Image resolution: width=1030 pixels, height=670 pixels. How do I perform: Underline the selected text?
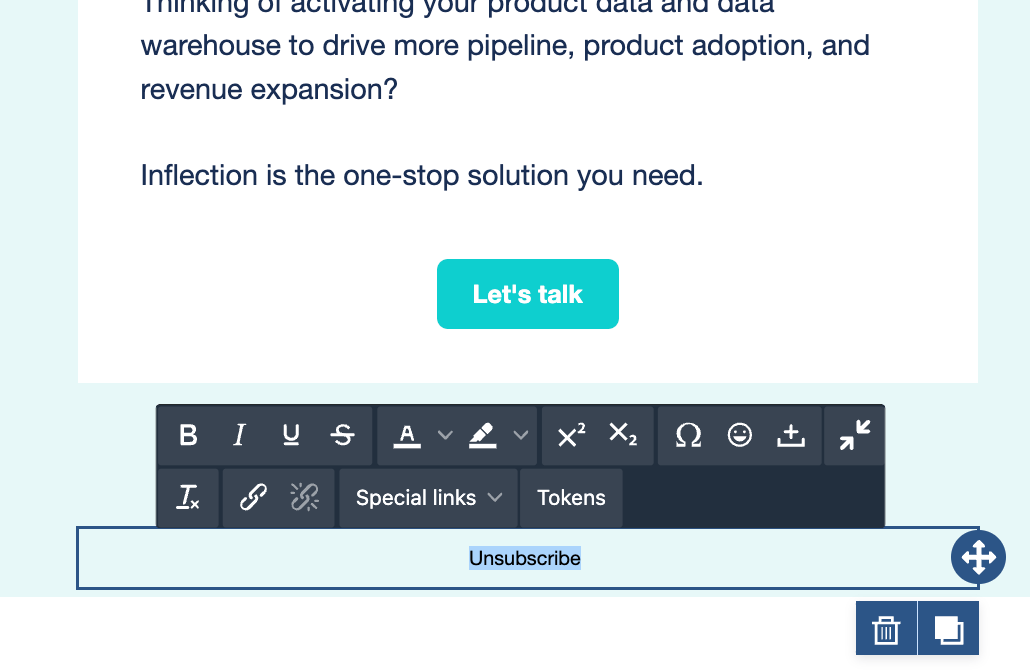[x=291, y=435]
